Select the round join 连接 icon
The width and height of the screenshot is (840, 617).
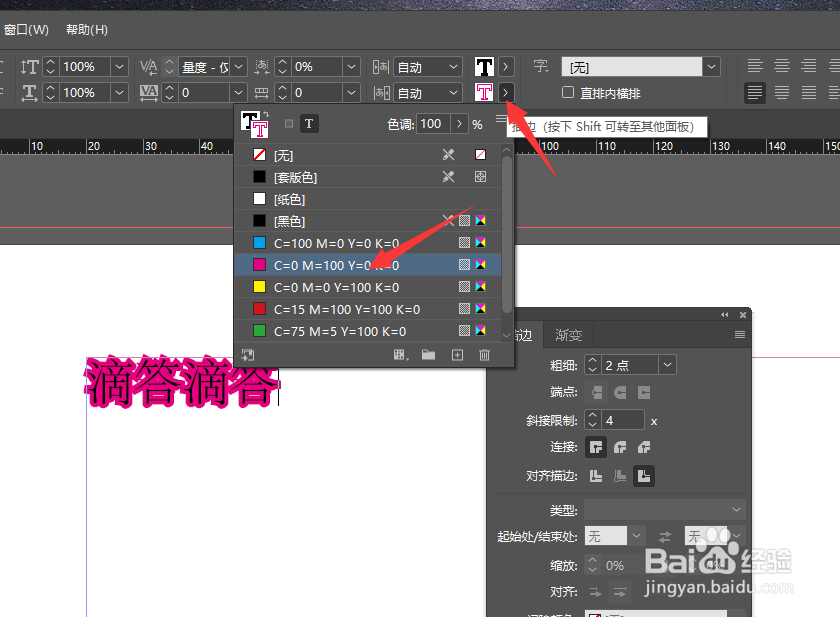tap(620, 447)
